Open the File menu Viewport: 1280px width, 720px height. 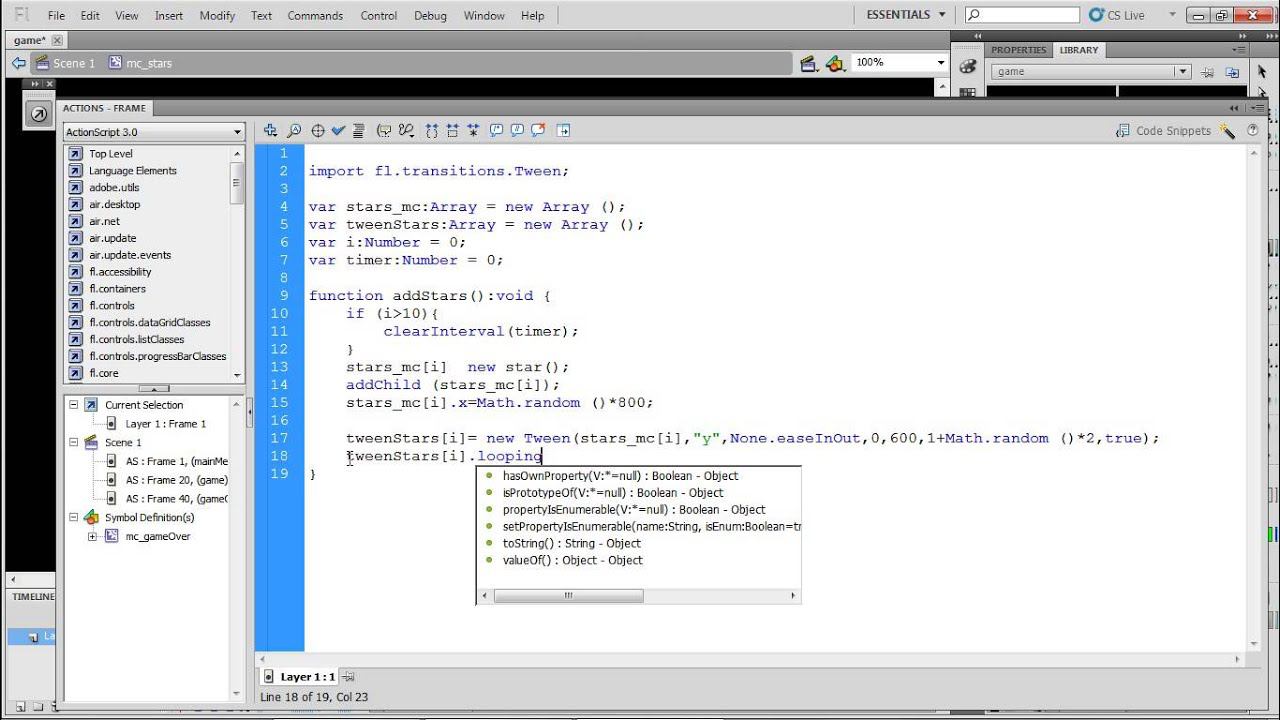[56, 15]
